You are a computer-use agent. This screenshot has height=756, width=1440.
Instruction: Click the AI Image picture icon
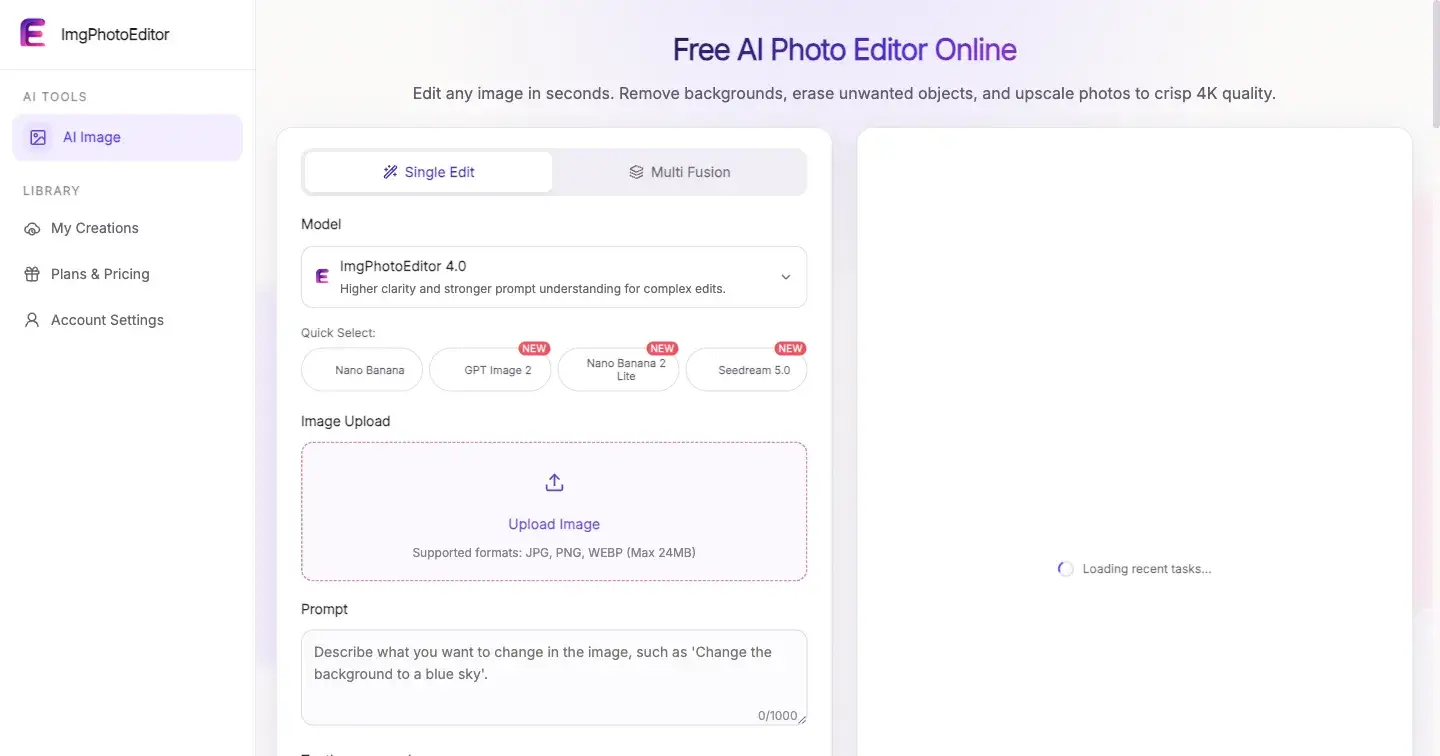pos(38,138)
